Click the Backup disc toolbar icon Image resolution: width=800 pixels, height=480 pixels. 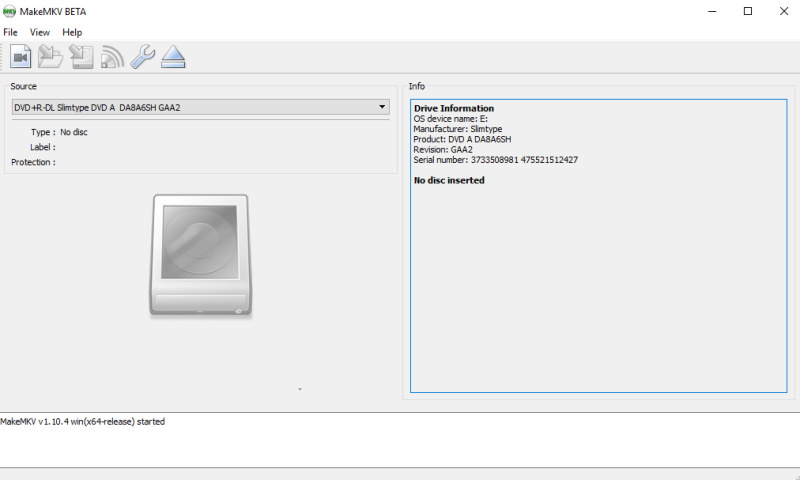(82, 57)
